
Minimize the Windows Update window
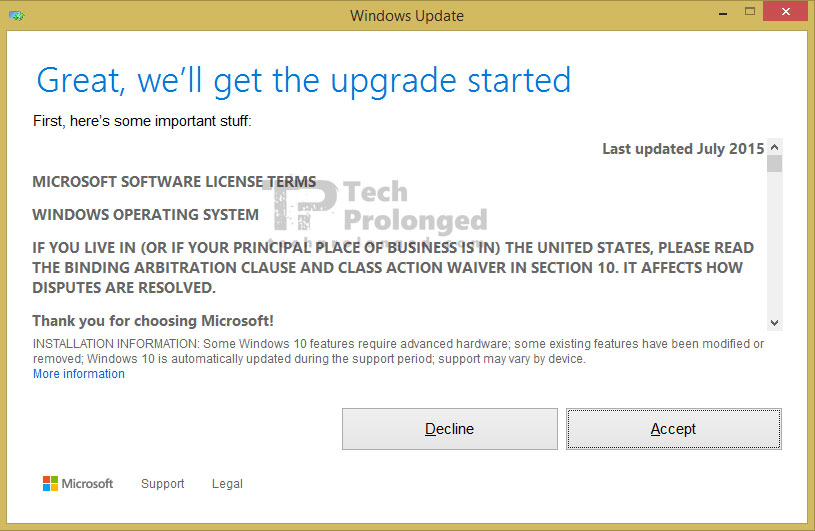pyautogui.click(x=722, y=14)
